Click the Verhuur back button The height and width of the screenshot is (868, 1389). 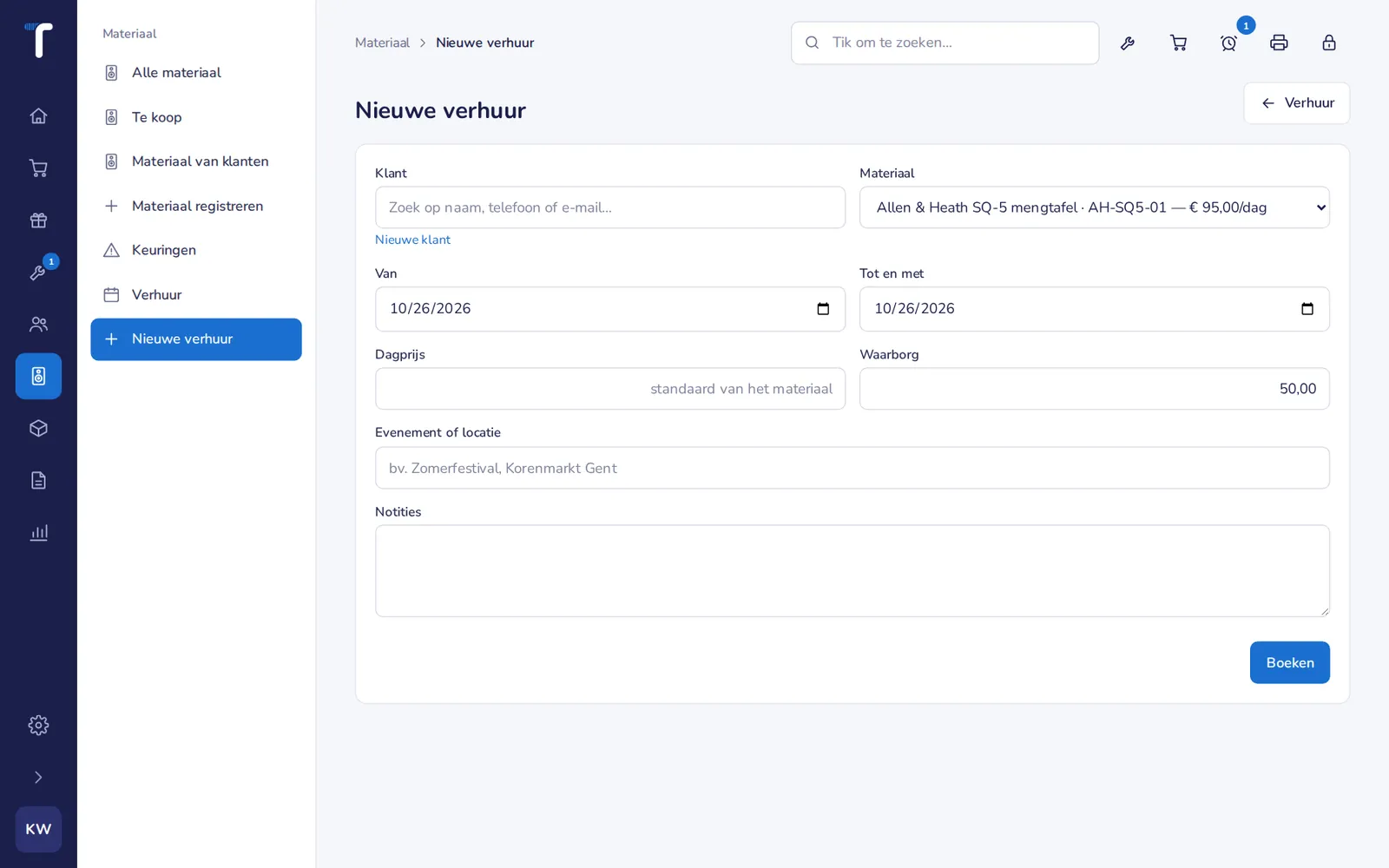point(1296,103)
